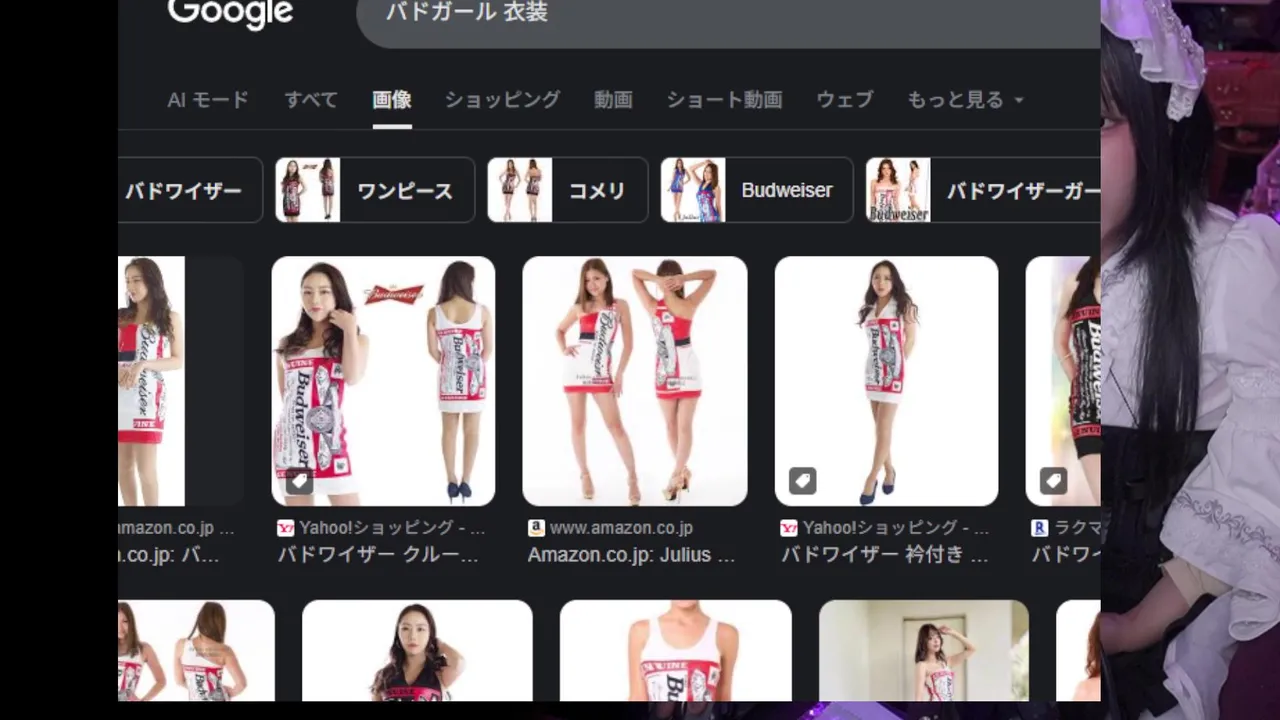Click product tag icon on バドワイザー 衿付き image
The width and height of the screenshot is (1280, 720).
802,481
